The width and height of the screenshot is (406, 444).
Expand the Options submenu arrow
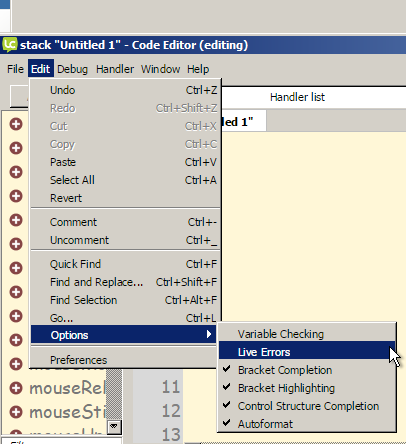[209, 334]
